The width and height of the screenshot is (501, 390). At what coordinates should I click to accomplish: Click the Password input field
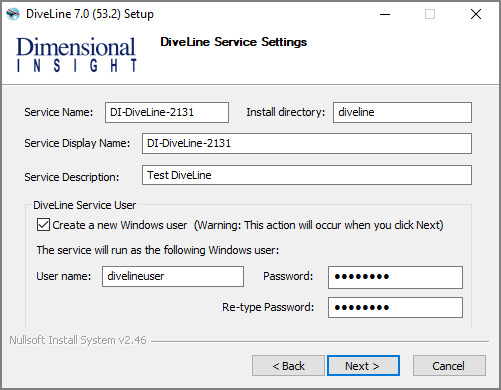(x=395, y=277)
